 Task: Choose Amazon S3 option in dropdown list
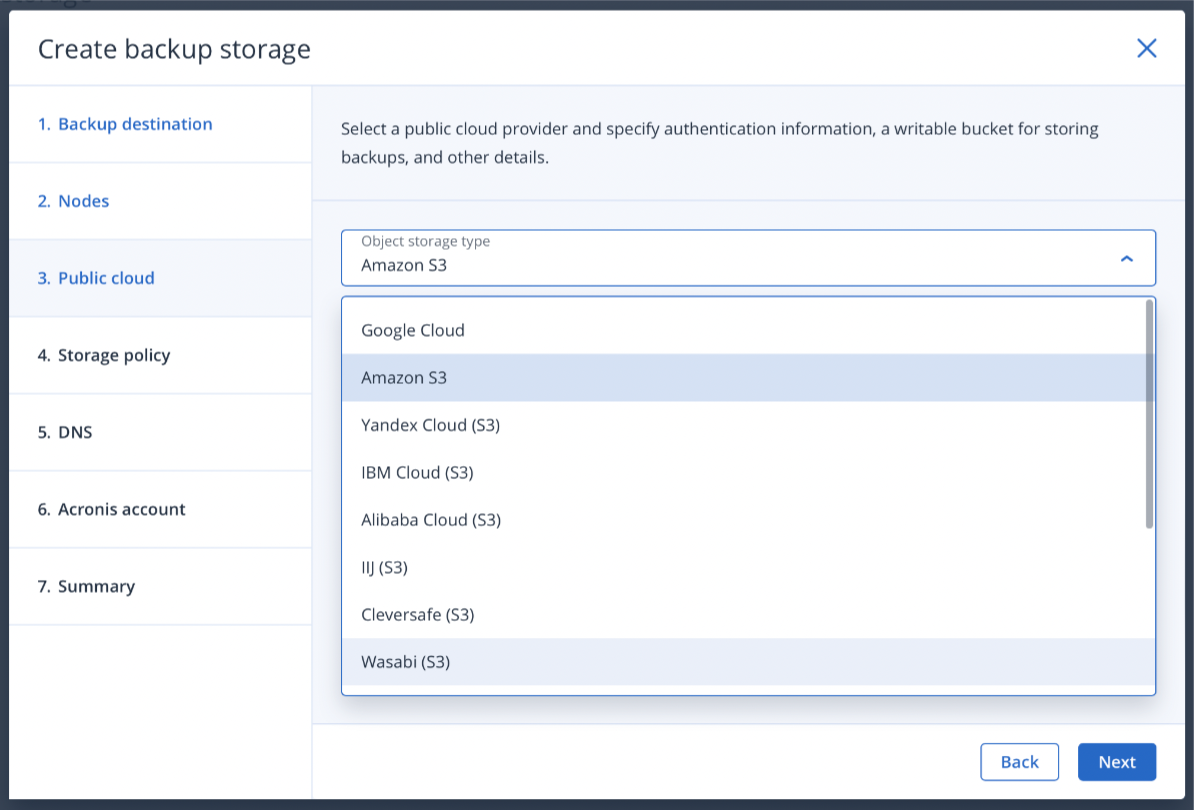pos(404,378)
